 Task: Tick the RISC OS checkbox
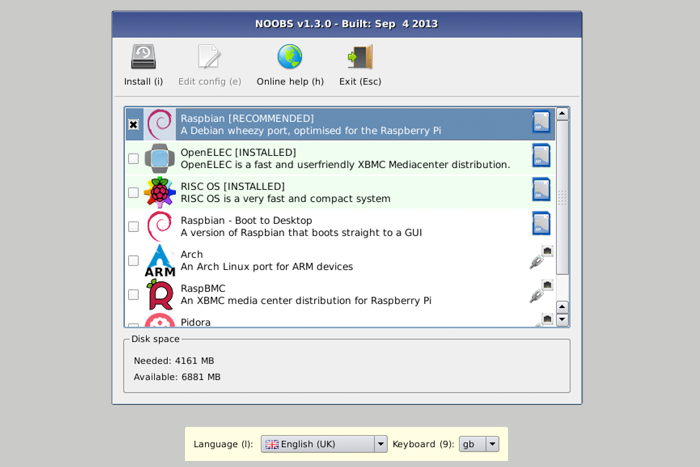pos(133,192)
